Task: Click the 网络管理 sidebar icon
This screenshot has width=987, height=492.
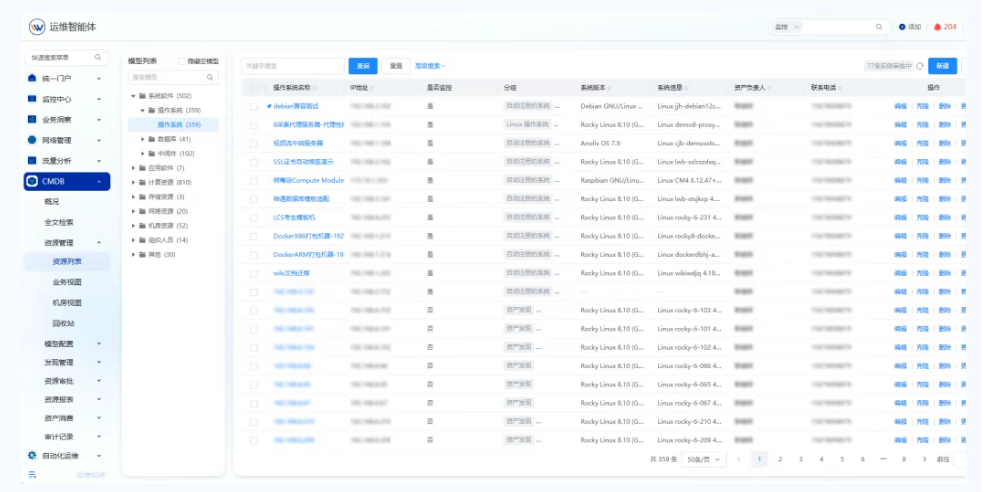Action: coord(32,140)
